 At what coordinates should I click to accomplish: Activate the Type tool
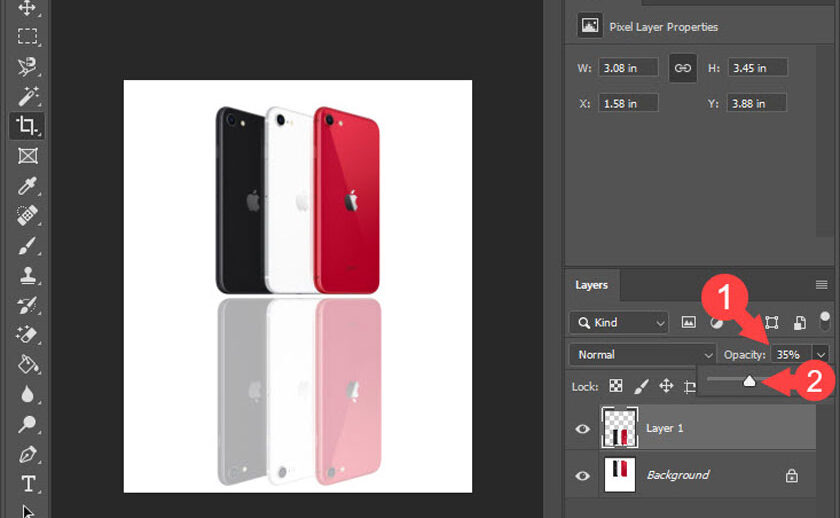(x=27, y=484)
